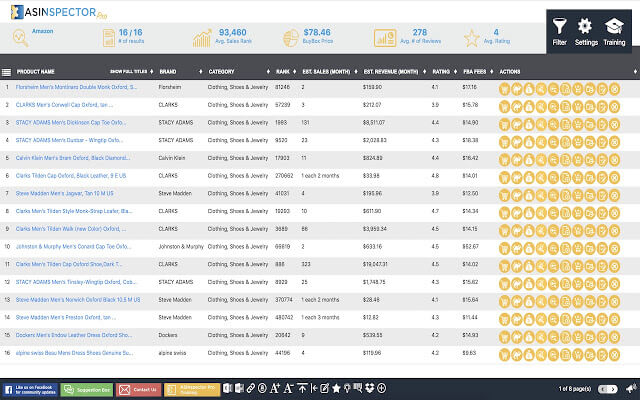Open the Training graduation cap icon
The width and height of the screenshot is (640, 400).
click(614, 31)
